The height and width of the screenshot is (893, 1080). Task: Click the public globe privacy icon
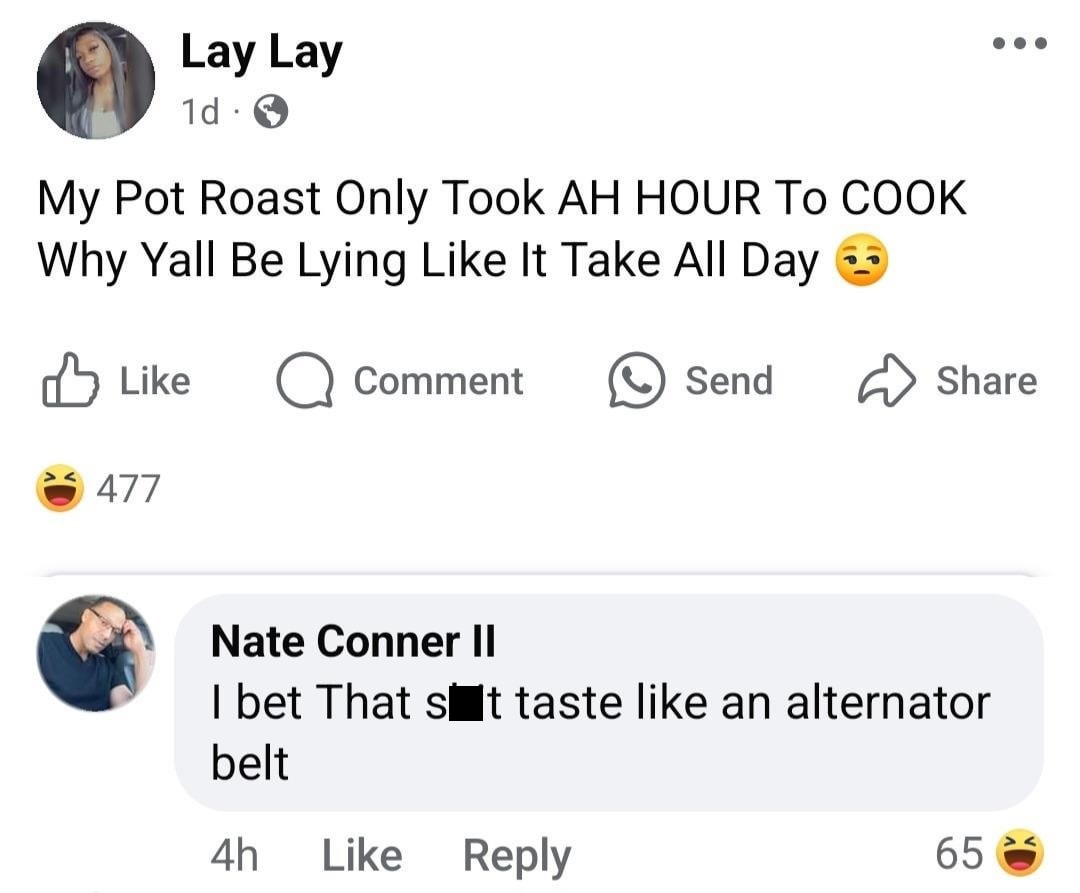pos(271,112)
